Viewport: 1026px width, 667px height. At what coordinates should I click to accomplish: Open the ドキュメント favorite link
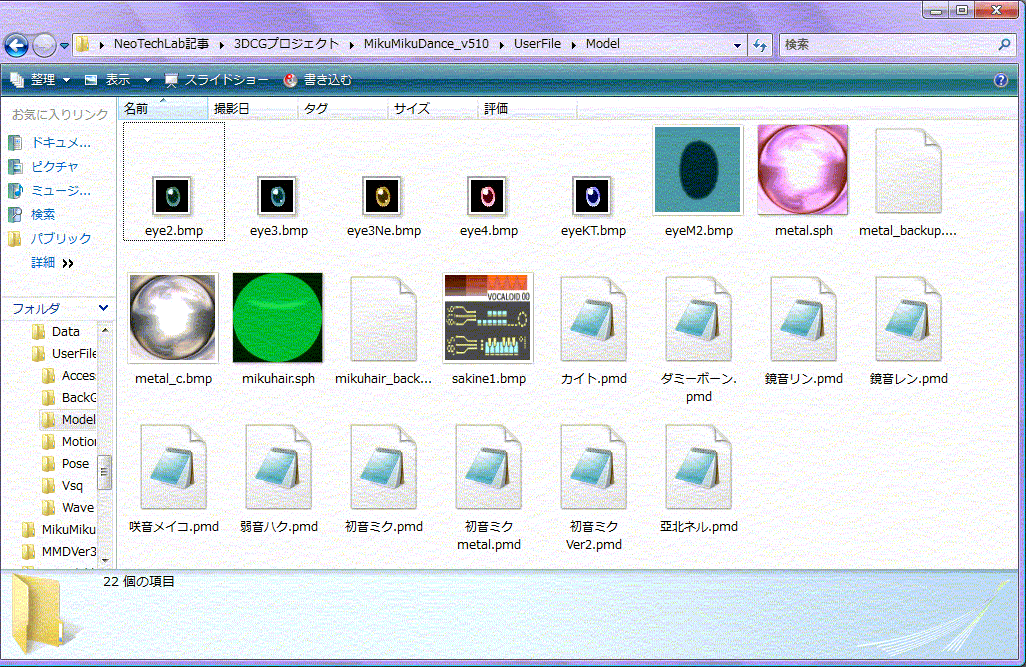(x=50, y=142)
